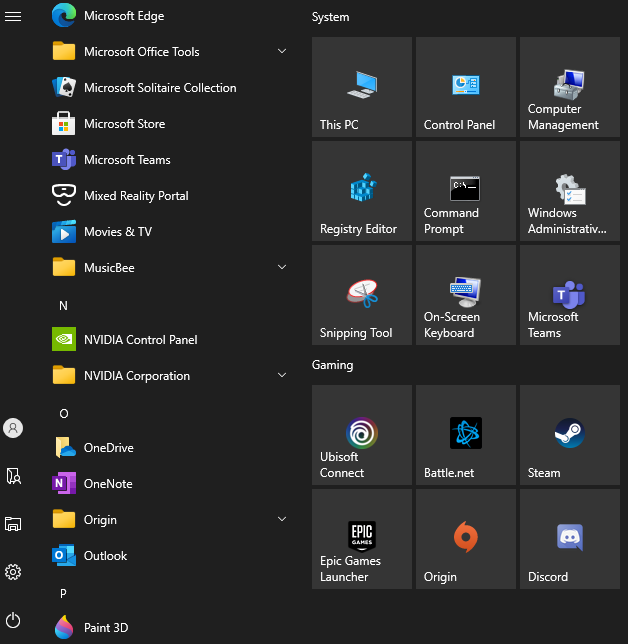628x644 pixels.
Task: Launch the Steam tile
Action: (570, 435)
